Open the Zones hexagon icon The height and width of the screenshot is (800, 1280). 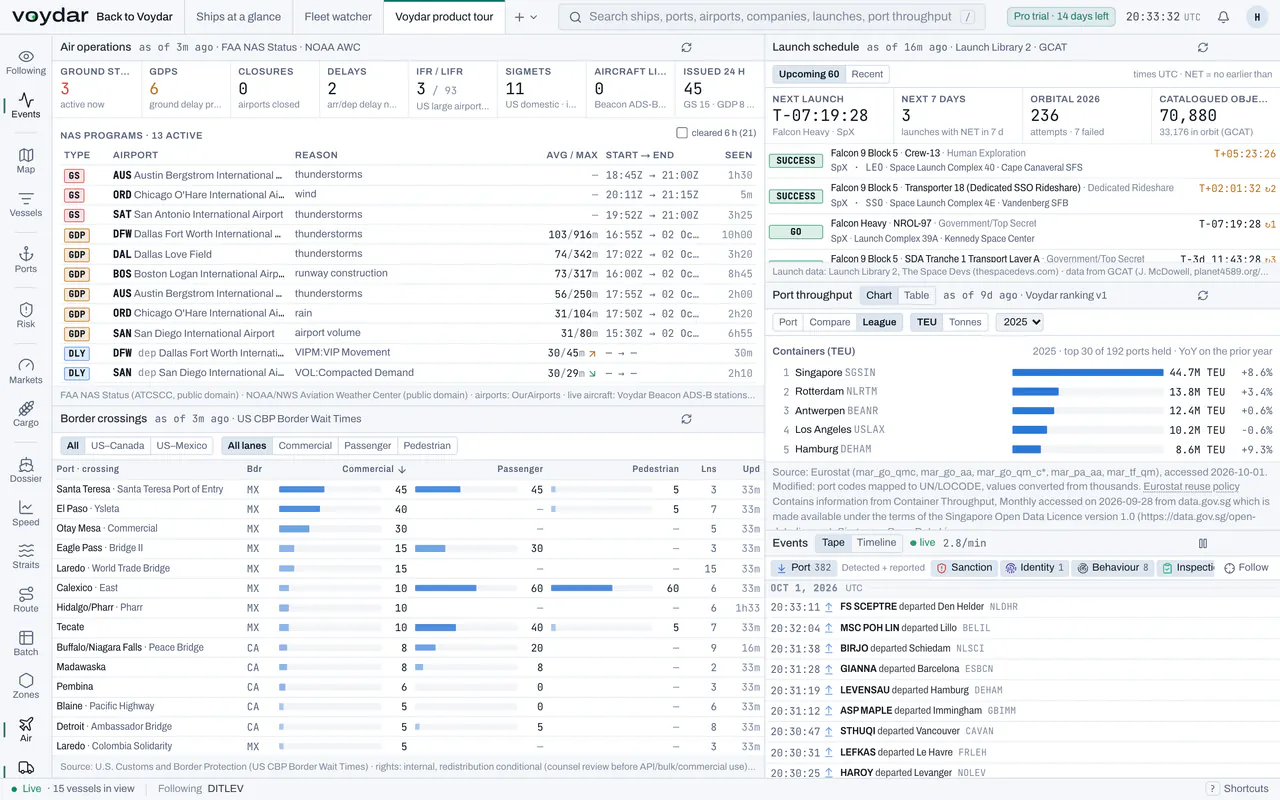(x=26, y=686)
